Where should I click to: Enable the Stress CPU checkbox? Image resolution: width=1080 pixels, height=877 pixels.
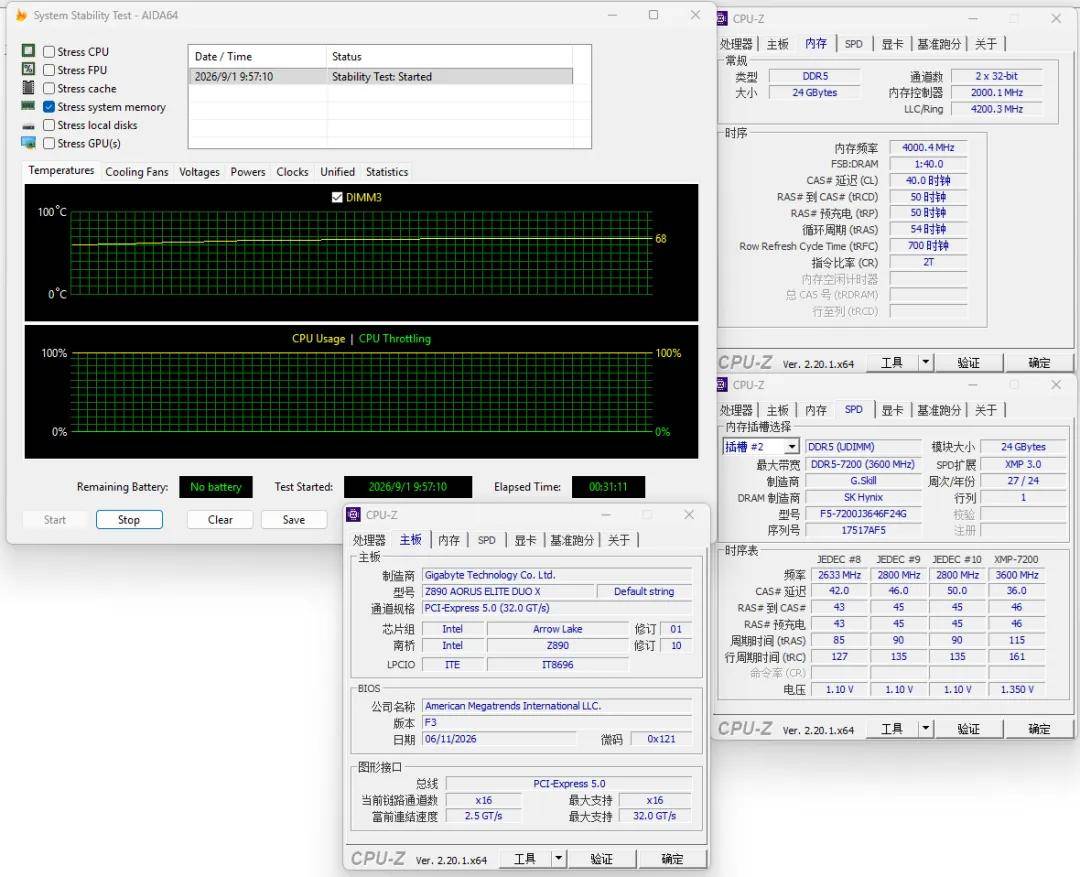[49, 52]
